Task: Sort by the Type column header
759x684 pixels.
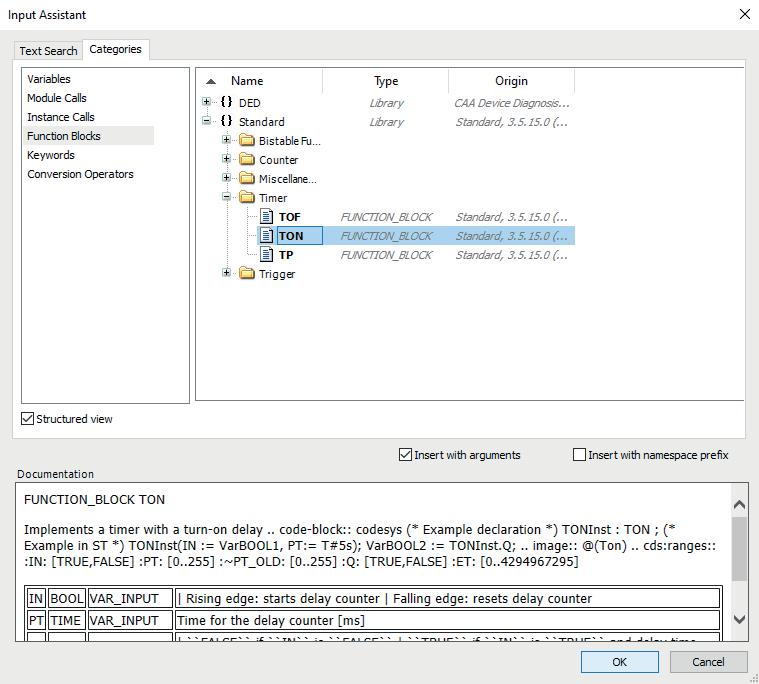Action: click(x=386, y=81)
